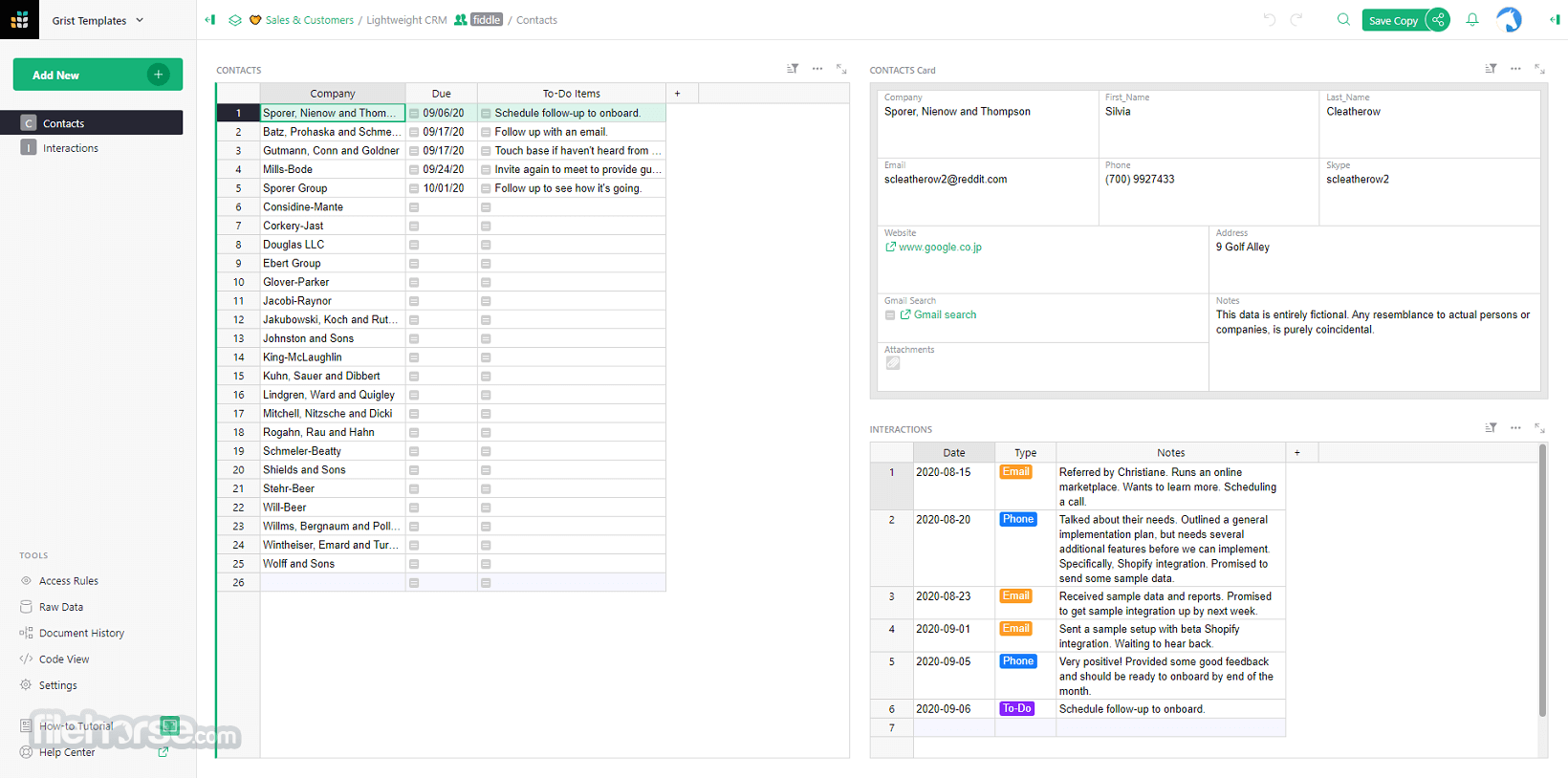The image size is (1568, 778).
Task: Click the document home layers icon
Action: click(x=234, y=19)
